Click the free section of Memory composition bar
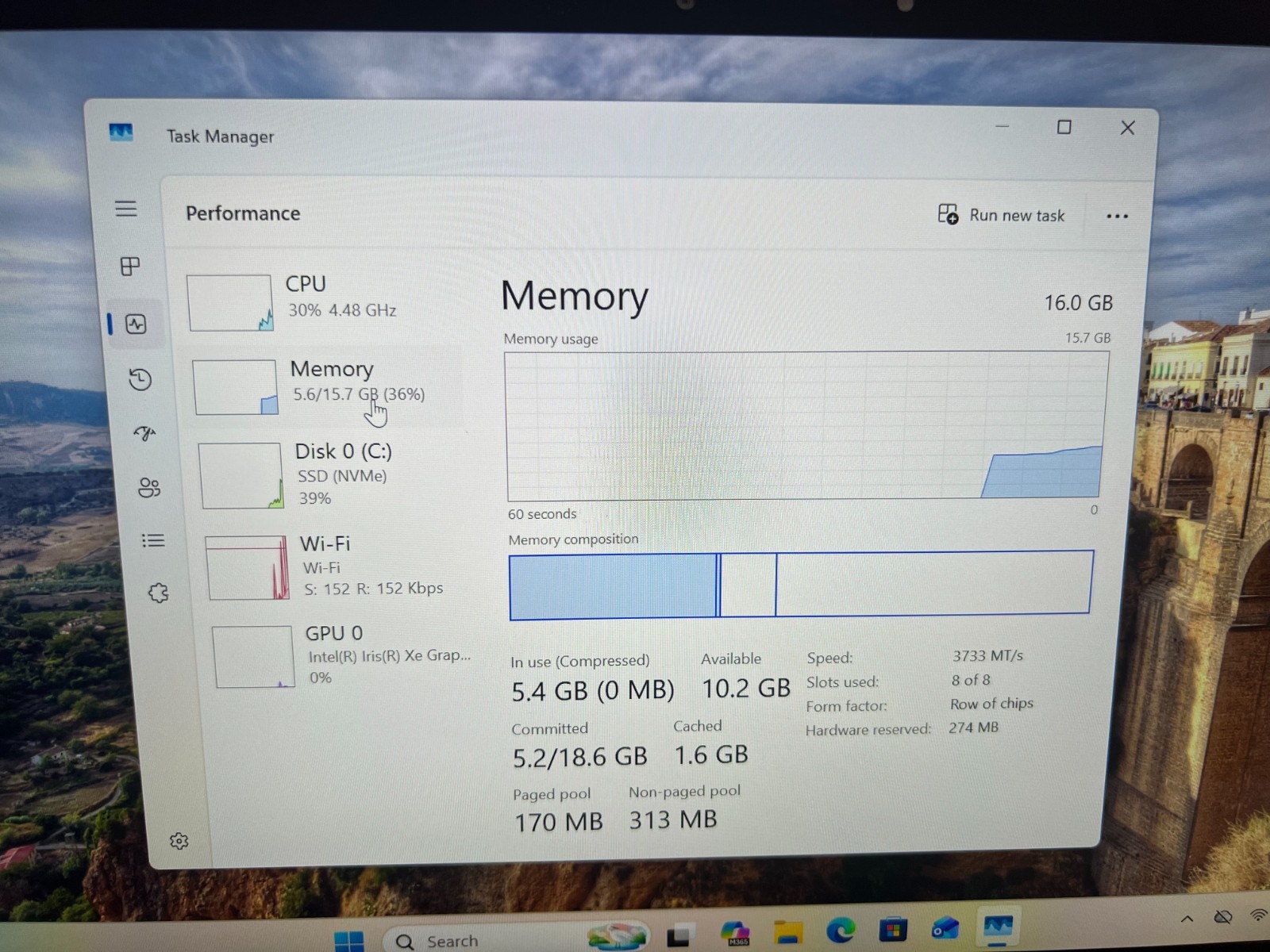The image size is (1270, 952). (933, 582)
